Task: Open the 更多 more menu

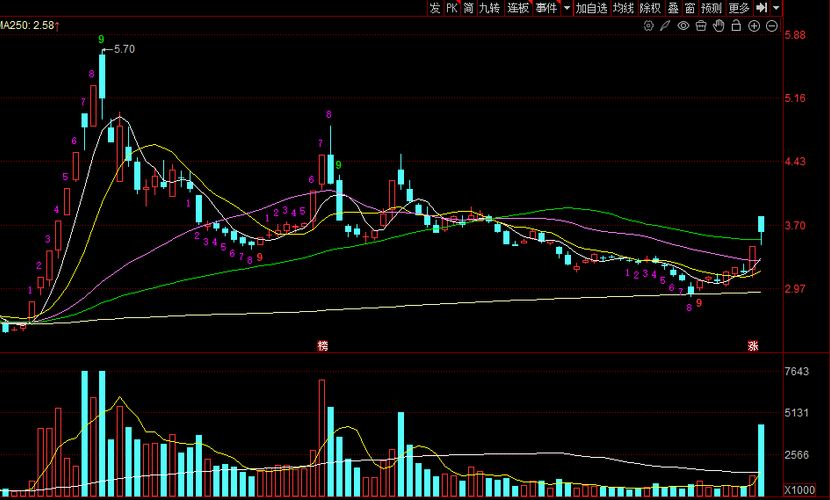Action: click(739, 8)
